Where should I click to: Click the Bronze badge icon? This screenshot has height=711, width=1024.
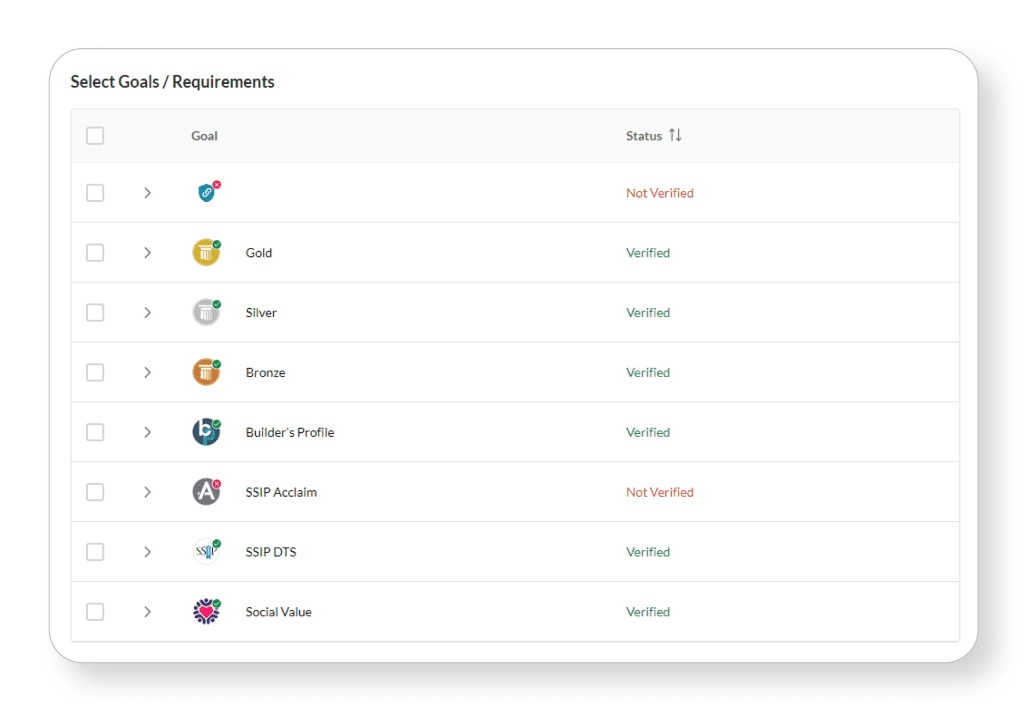[206, 372]
